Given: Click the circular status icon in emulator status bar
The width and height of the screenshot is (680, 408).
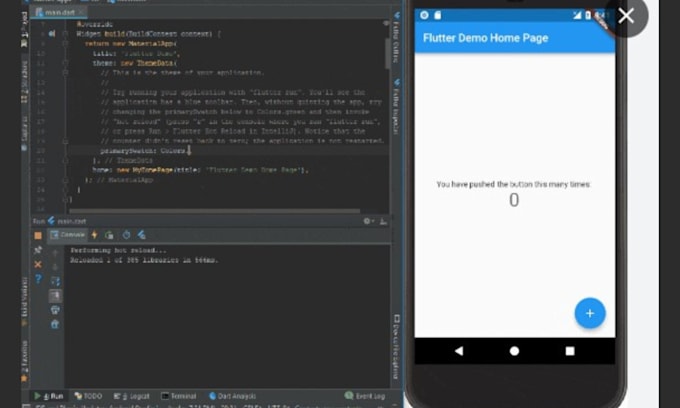Looking at the screenshot, I should [424, 15].
